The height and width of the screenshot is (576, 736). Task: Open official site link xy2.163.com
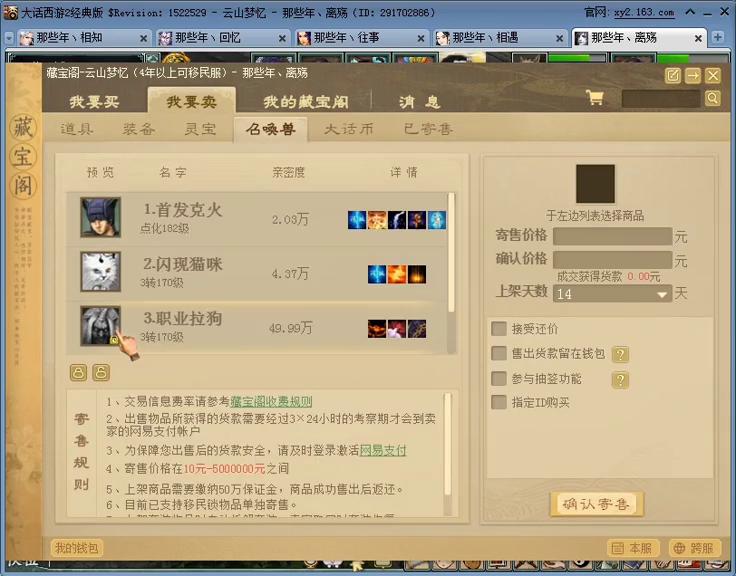[644, 12]
